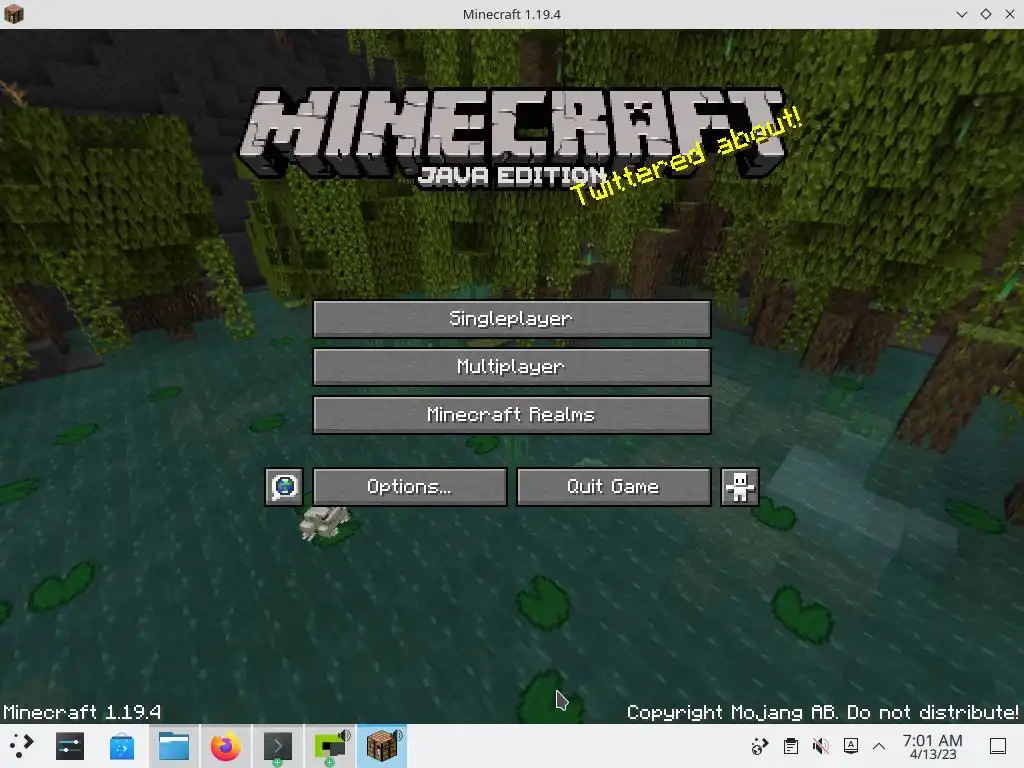
Task: Start a Singleplayer game
Action: coord(512,319)
